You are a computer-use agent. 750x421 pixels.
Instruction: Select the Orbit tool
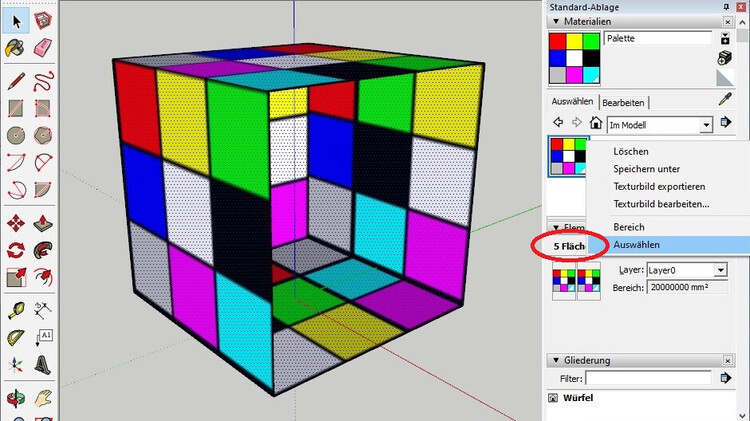point(16,398)
